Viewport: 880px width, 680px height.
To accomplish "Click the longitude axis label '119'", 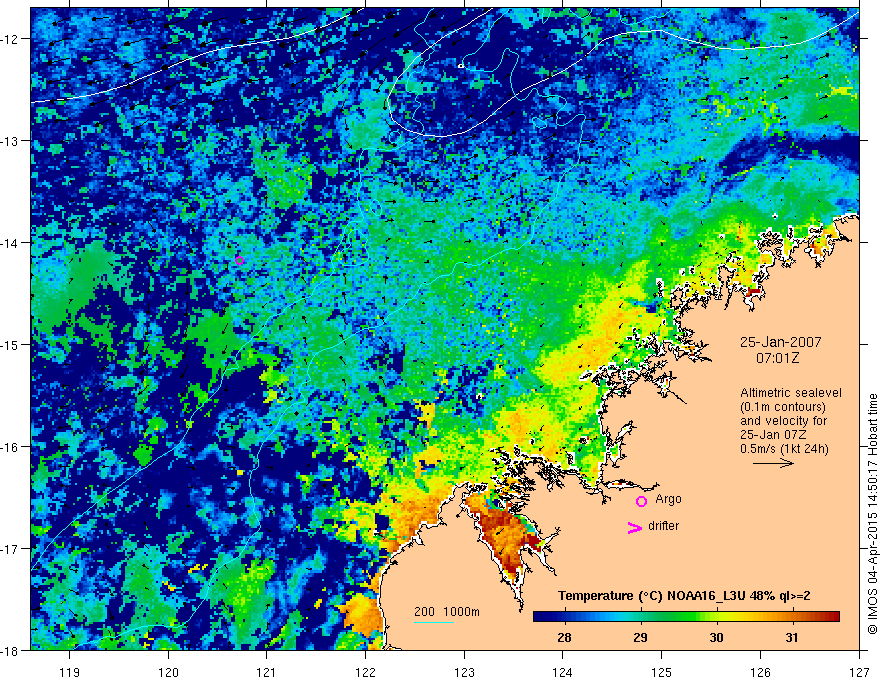I will click(x=70, y=673).
